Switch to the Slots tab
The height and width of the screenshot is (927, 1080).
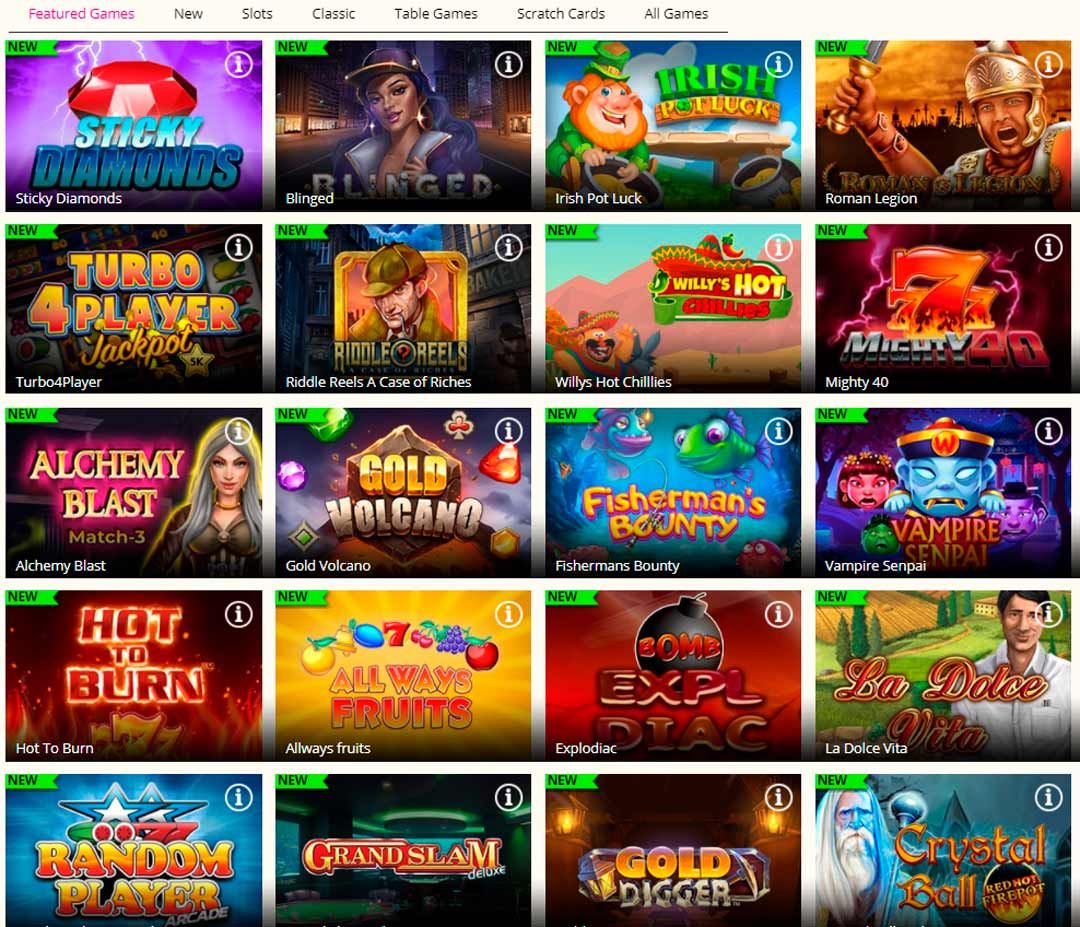pos(257,14)
